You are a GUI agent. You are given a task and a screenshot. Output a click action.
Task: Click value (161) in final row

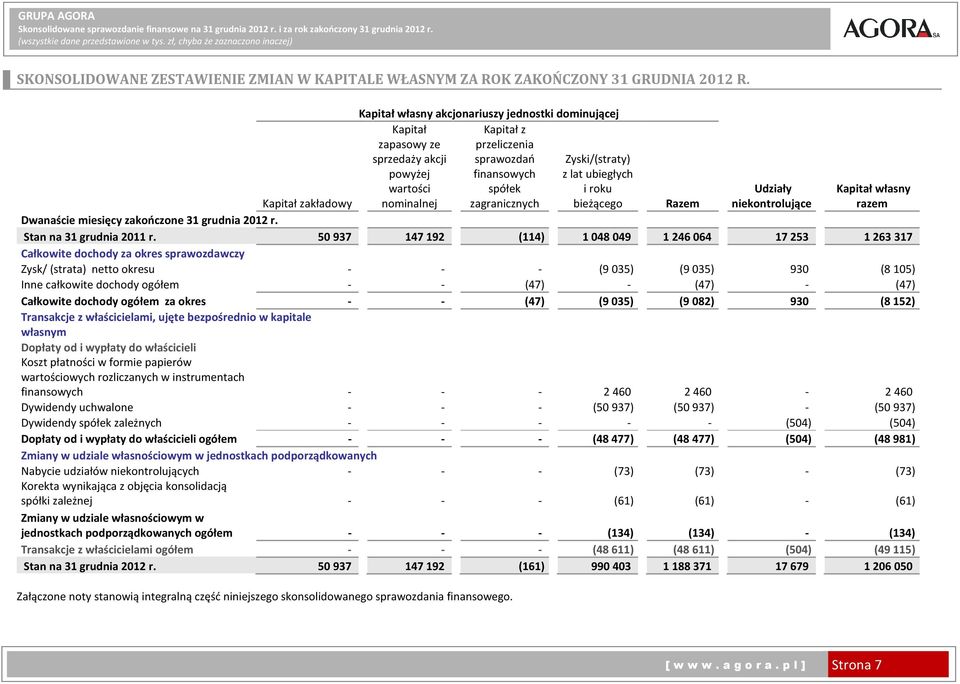point(531,566)
